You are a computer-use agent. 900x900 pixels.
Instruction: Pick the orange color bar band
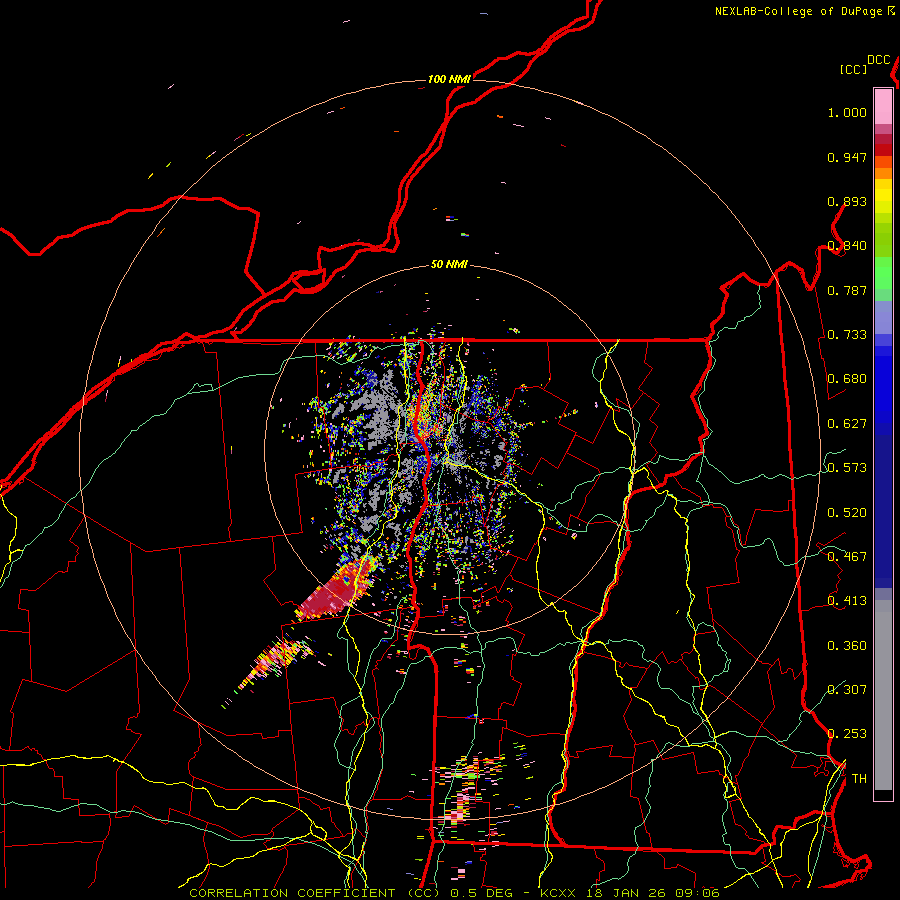(883, 173)
